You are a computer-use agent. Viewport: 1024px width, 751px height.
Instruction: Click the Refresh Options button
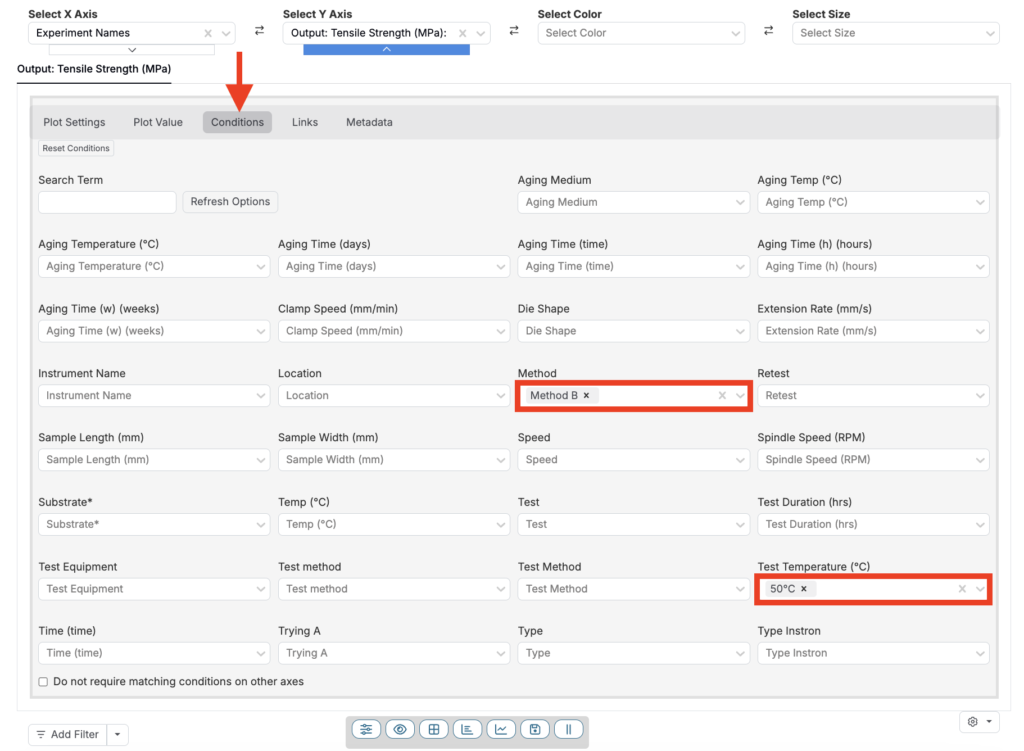click(230, 202)
